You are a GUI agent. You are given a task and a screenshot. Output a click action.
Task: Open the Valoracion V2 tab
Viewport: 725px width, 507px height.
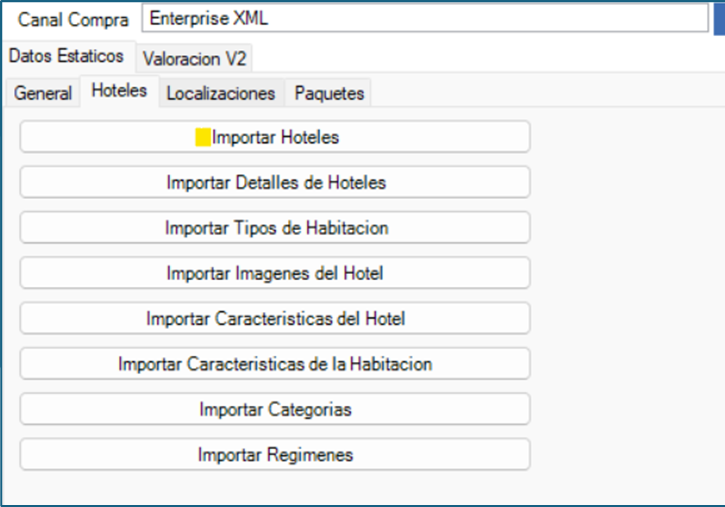pyautogui.click(x=194, y=59)
